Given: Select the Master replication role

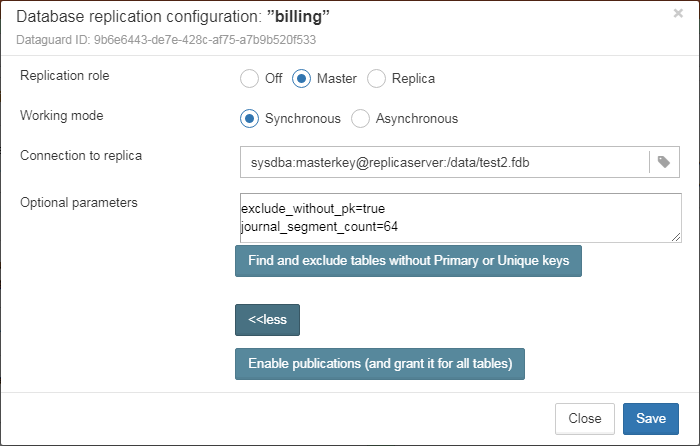Looking at the screenshot, I should point(301,79).
